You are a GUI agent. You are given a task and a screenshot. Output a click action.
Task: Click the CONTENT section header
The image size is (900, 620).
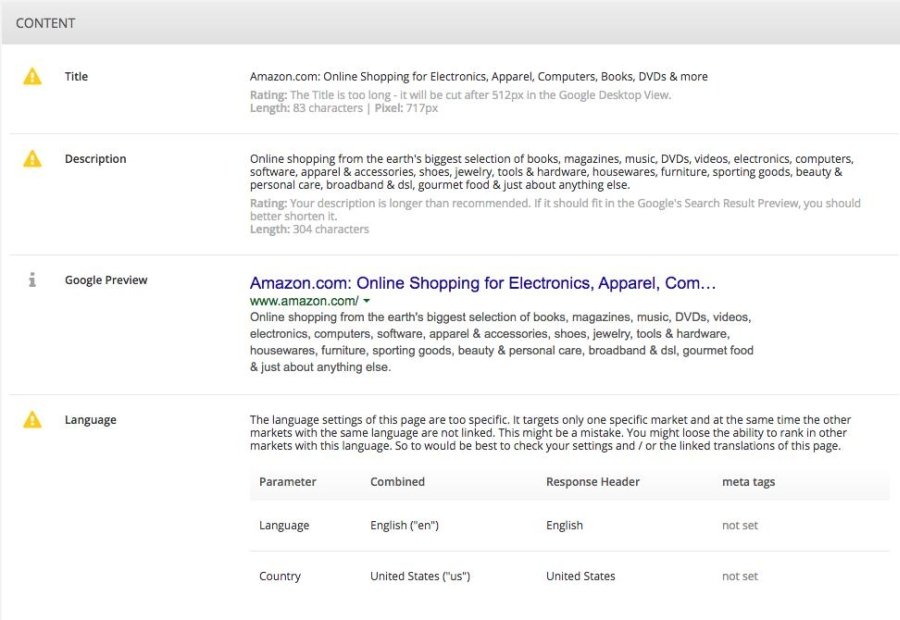pos(45,23)
